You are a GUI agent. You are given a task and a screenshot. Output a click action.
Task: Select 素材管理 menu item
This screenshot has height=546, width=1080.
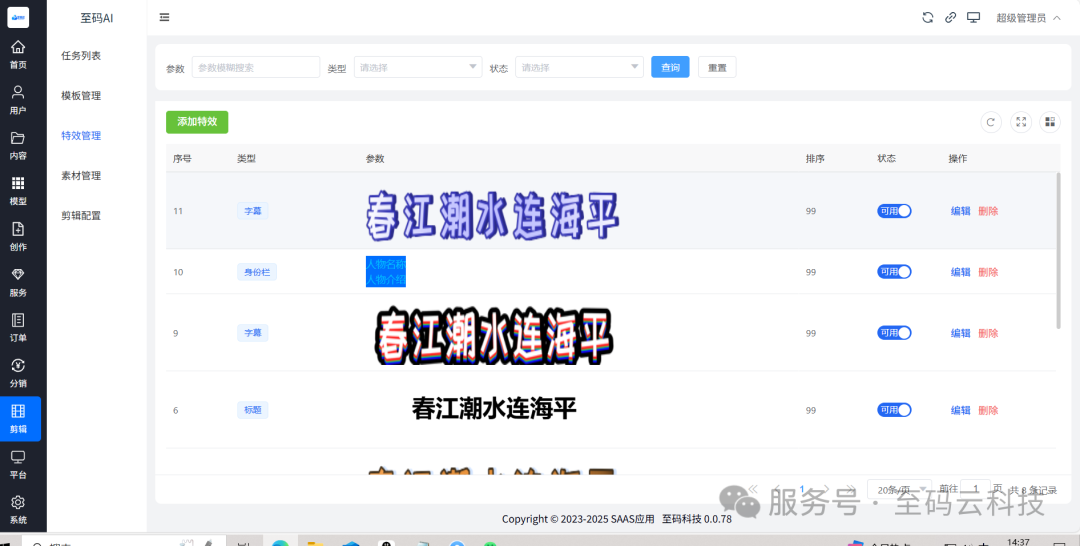tap(81, 176)
